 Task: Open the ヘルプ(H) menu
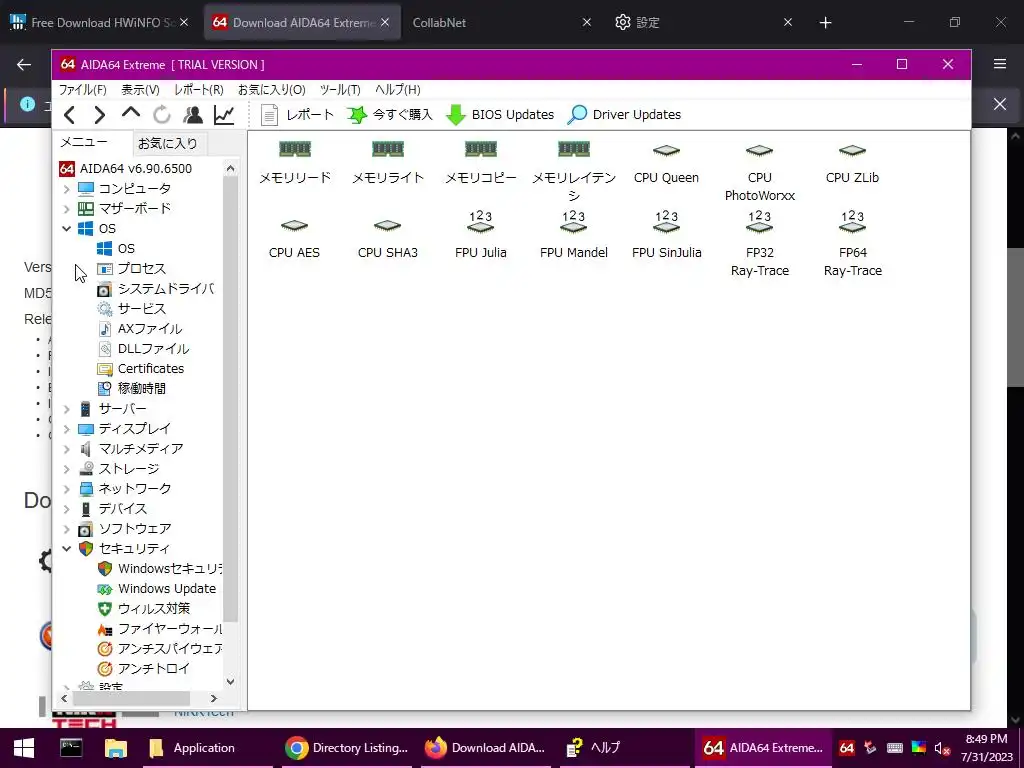[x=398, y=89]
